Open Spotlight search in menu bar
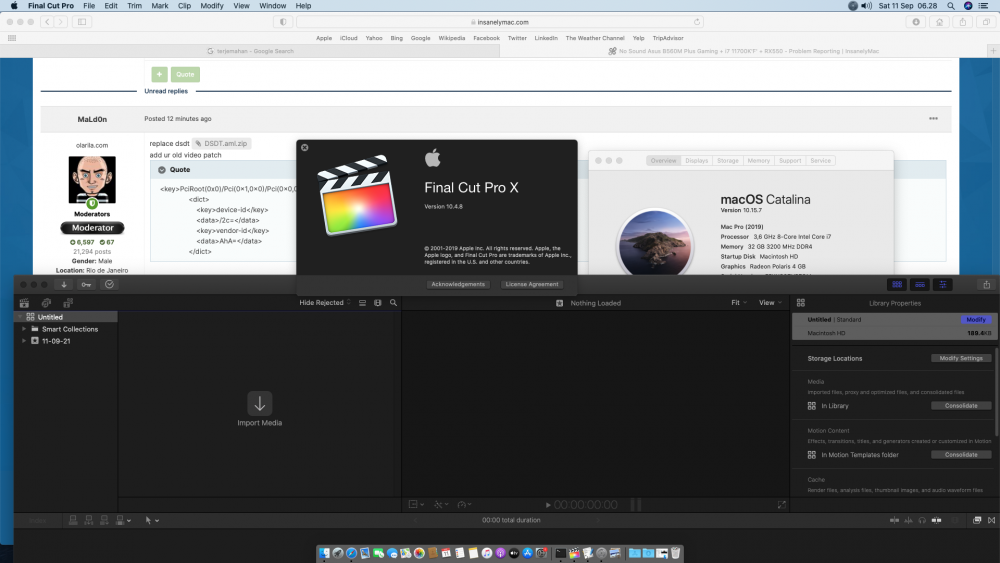This screenshot has height=563, width=1000. point(951,6)
